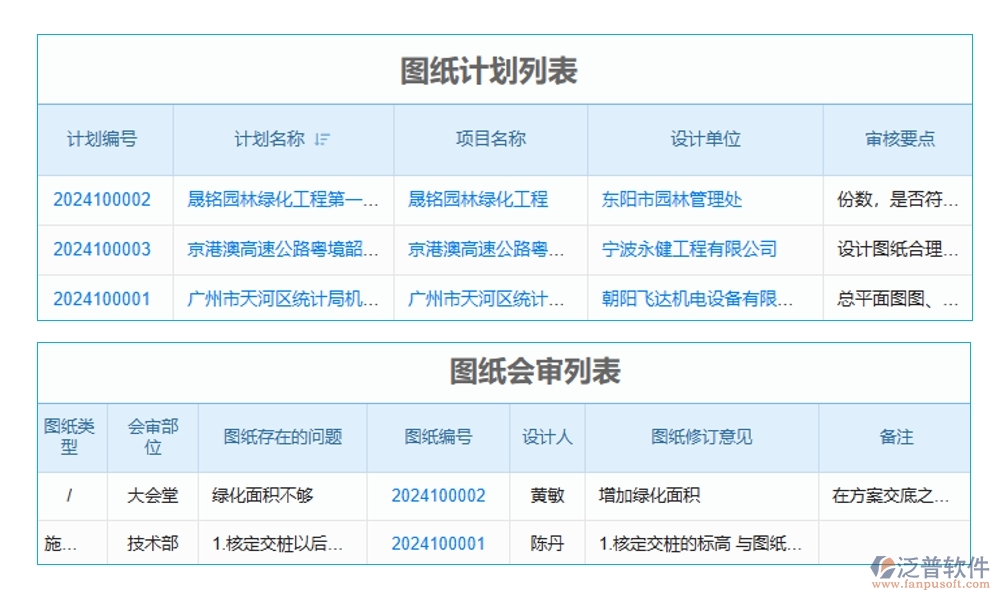
Task: Click the 审核要点 column header
Action: [x=898, y=140]
